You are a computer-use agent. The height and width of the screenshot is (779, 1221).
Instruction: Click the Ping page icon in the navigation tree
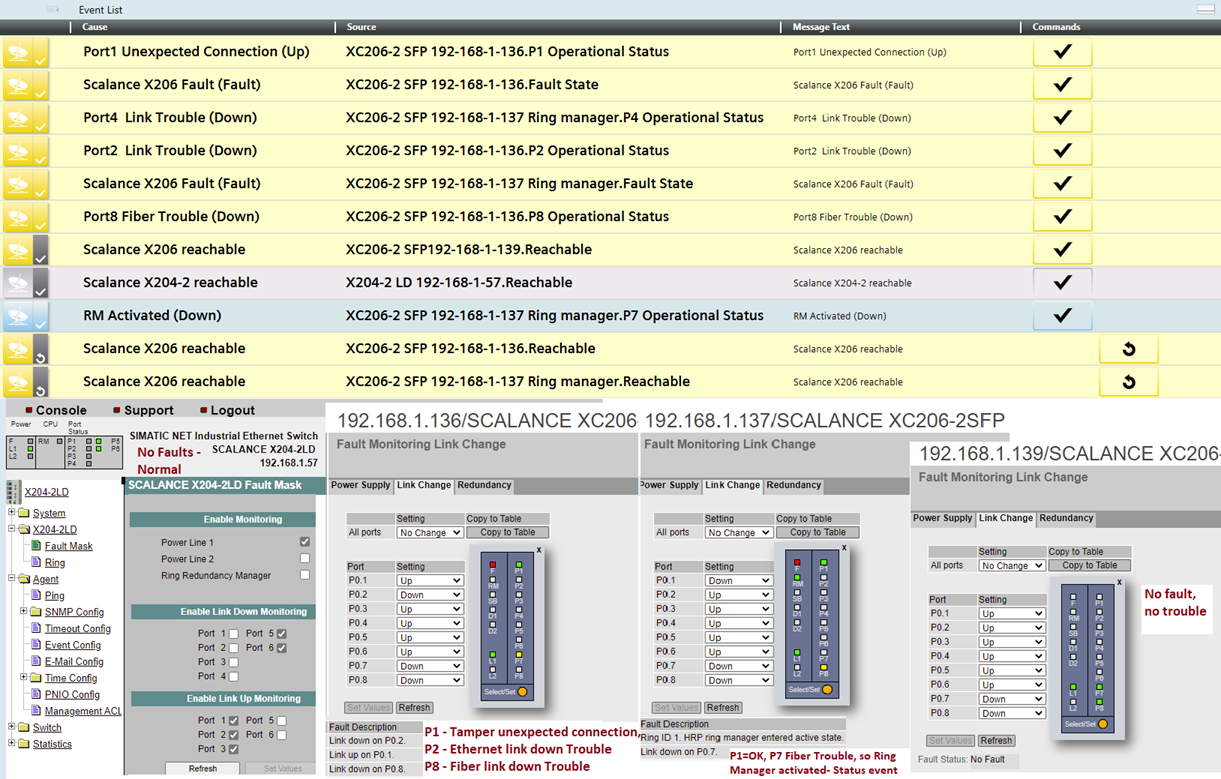click(35, 594)
